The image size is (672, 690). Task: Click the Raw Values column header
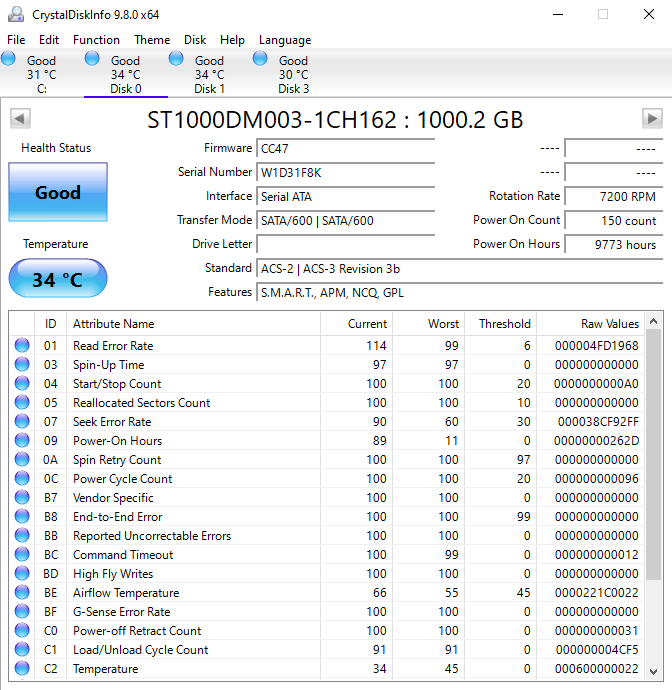[591, 324]
